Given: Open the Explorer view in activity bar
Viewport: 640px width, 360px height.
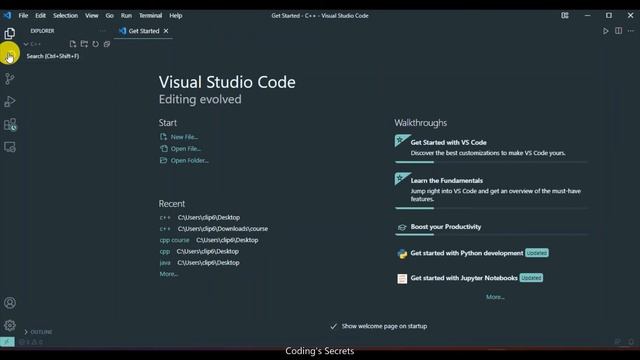Looking at the screenshot, I should [x=10, y=33].
